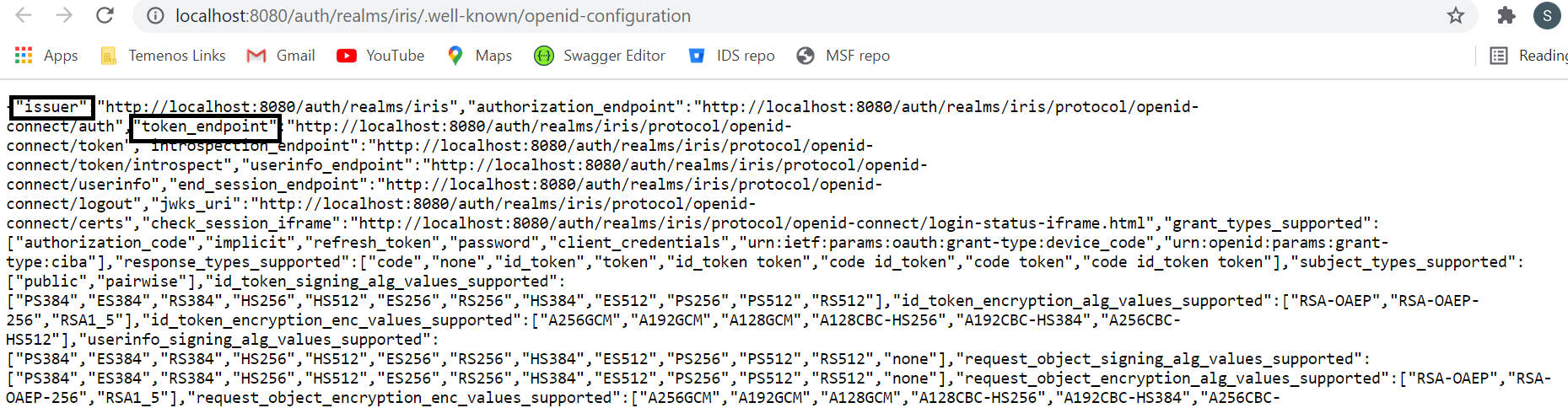Open the Maps bookmark
The image size is (1568, 408).
coord(479,56)
